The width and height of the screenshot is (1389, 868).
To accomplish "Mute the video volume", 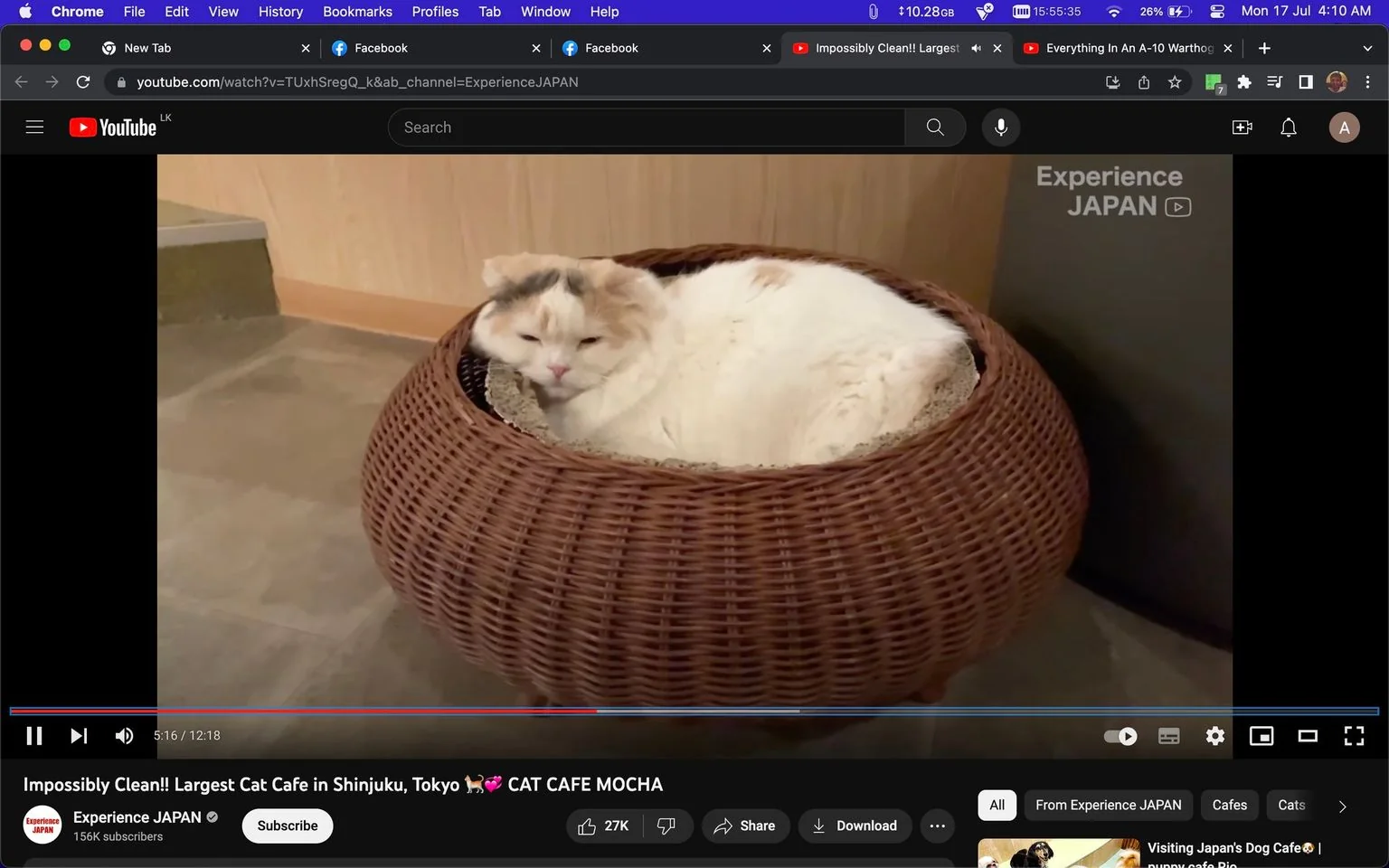I will pyautogui.click(x=124, y=736).
